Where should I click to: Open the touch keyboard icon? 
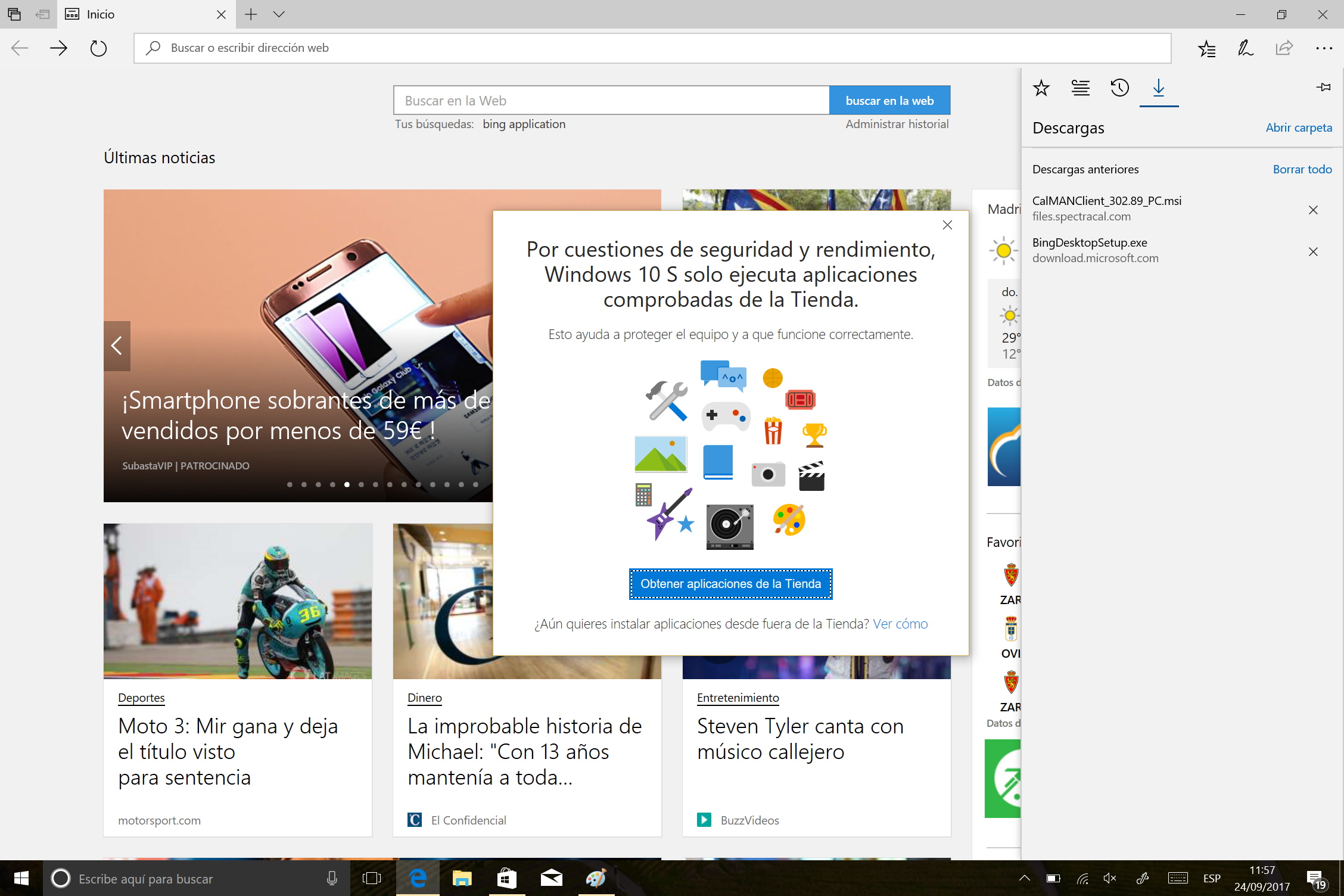point(1178,878)
